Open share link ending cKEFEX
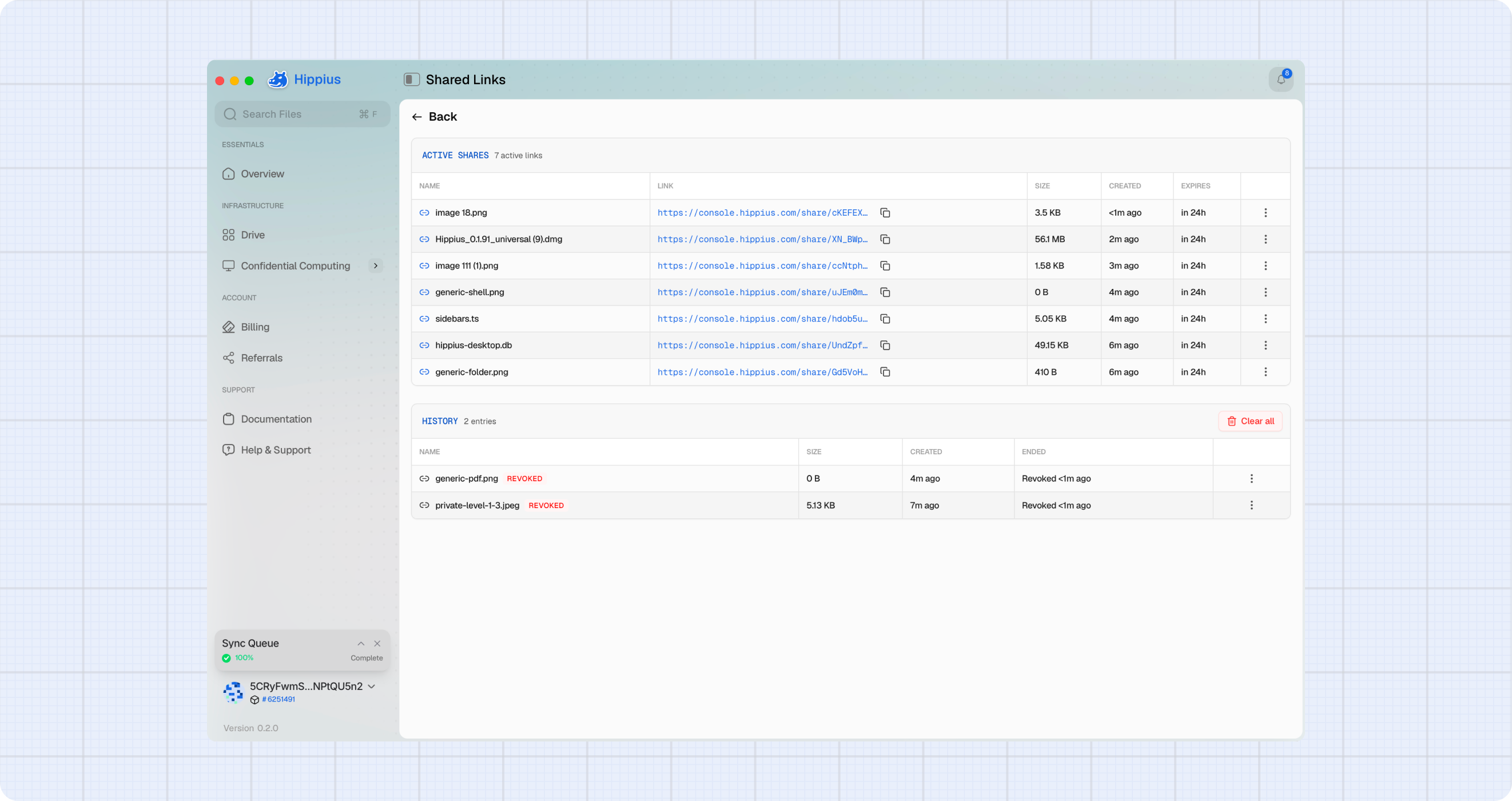 pyautogui.click(x=762, y=213)
